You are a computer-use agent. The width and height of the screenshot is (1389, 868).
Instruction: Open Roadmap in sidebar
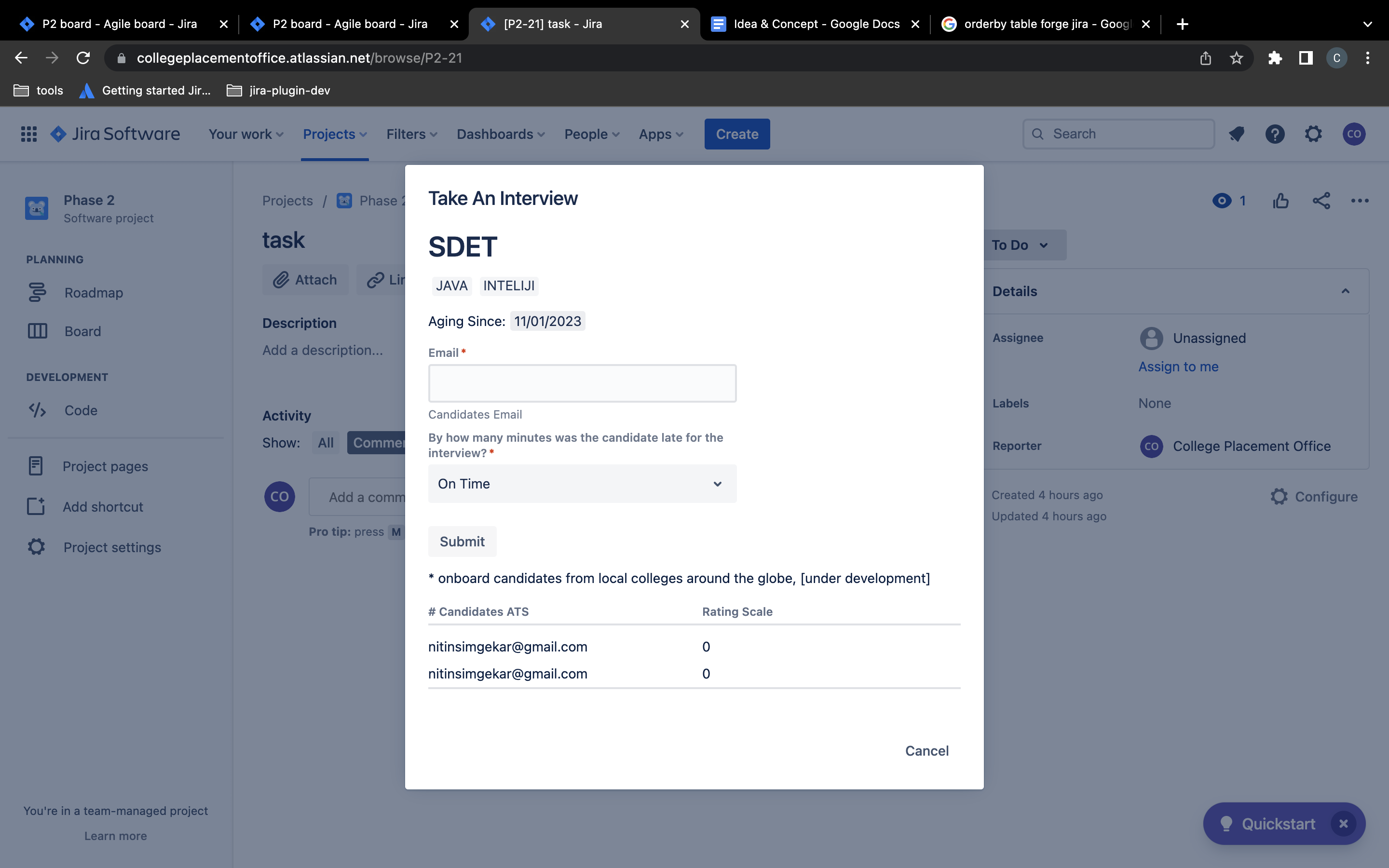[94, 293]
